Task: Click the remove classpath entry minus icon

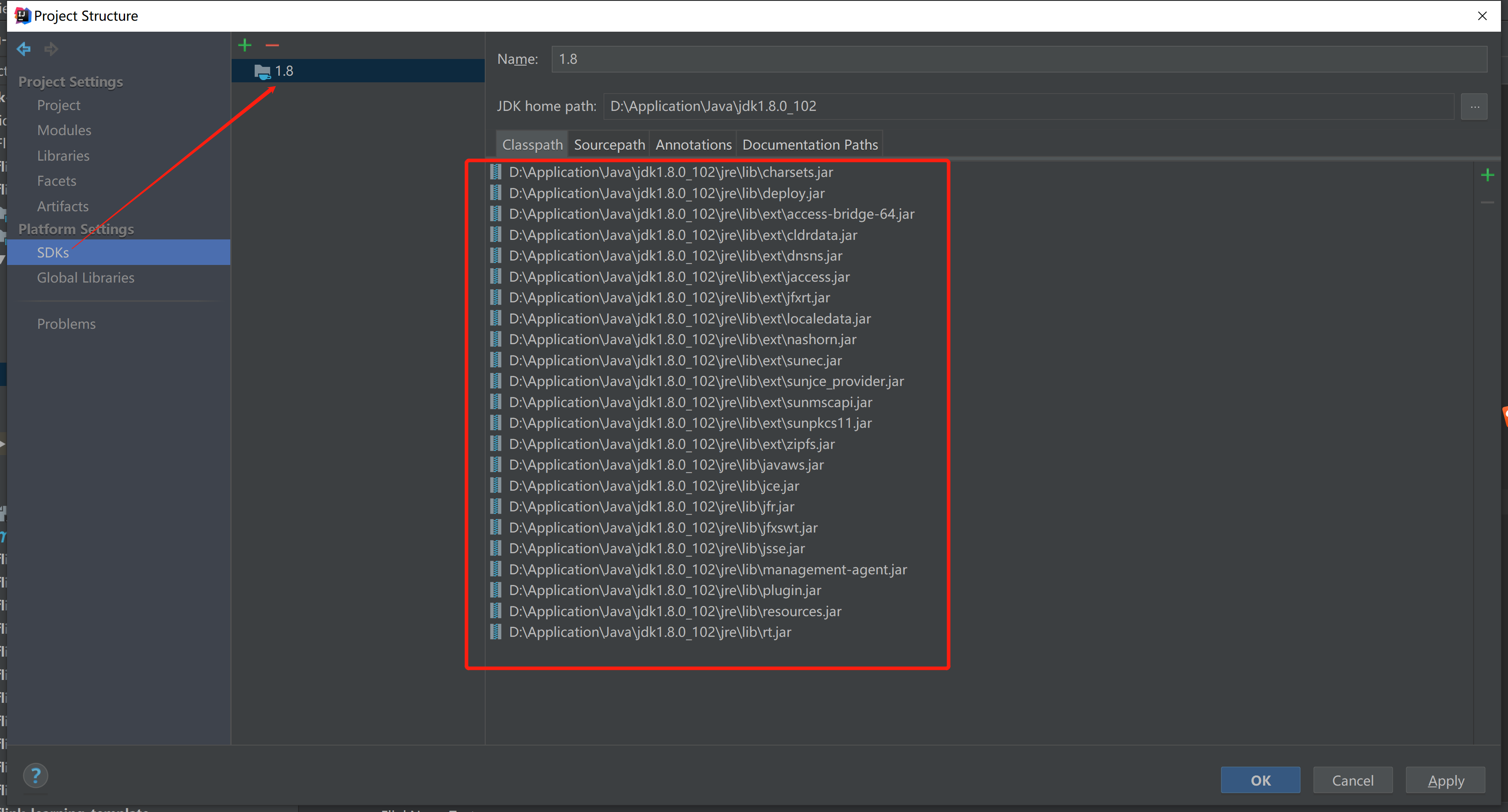Action: 1487,202
